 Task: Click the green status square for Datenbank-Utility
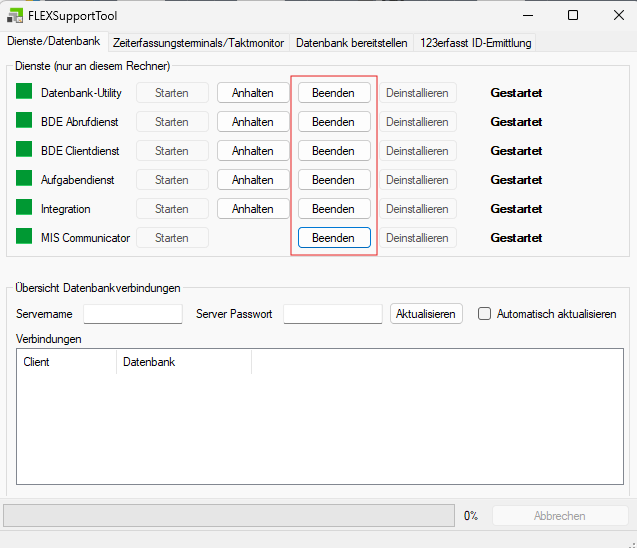pyautogui.click(x=24, y=92)
